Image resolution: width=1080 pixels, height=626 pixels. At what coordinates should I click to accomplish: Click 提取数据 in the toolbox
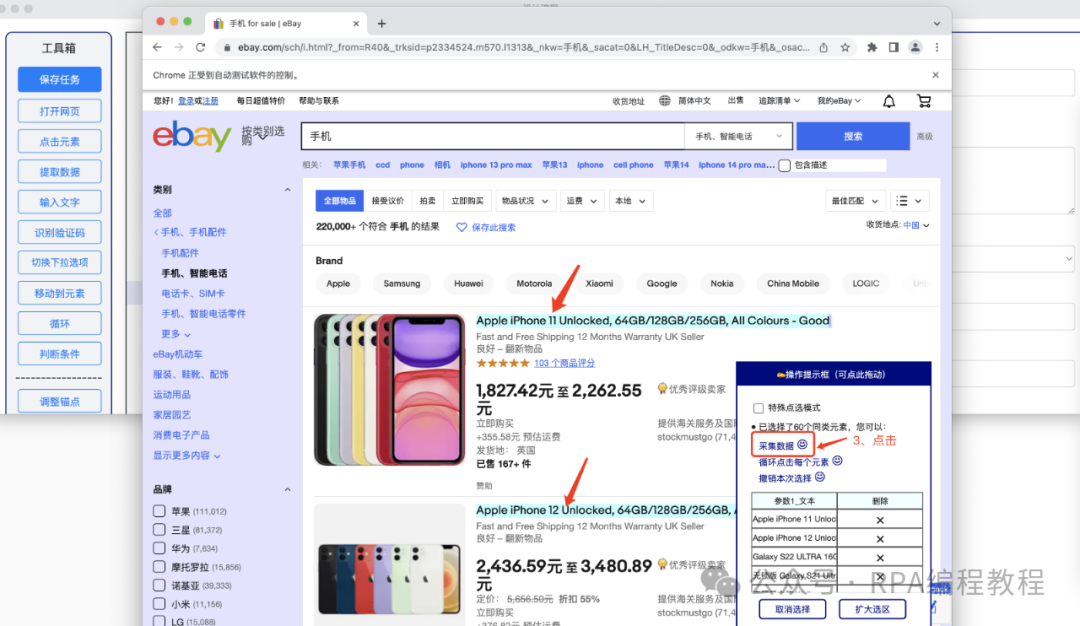[x=60, y=172]
